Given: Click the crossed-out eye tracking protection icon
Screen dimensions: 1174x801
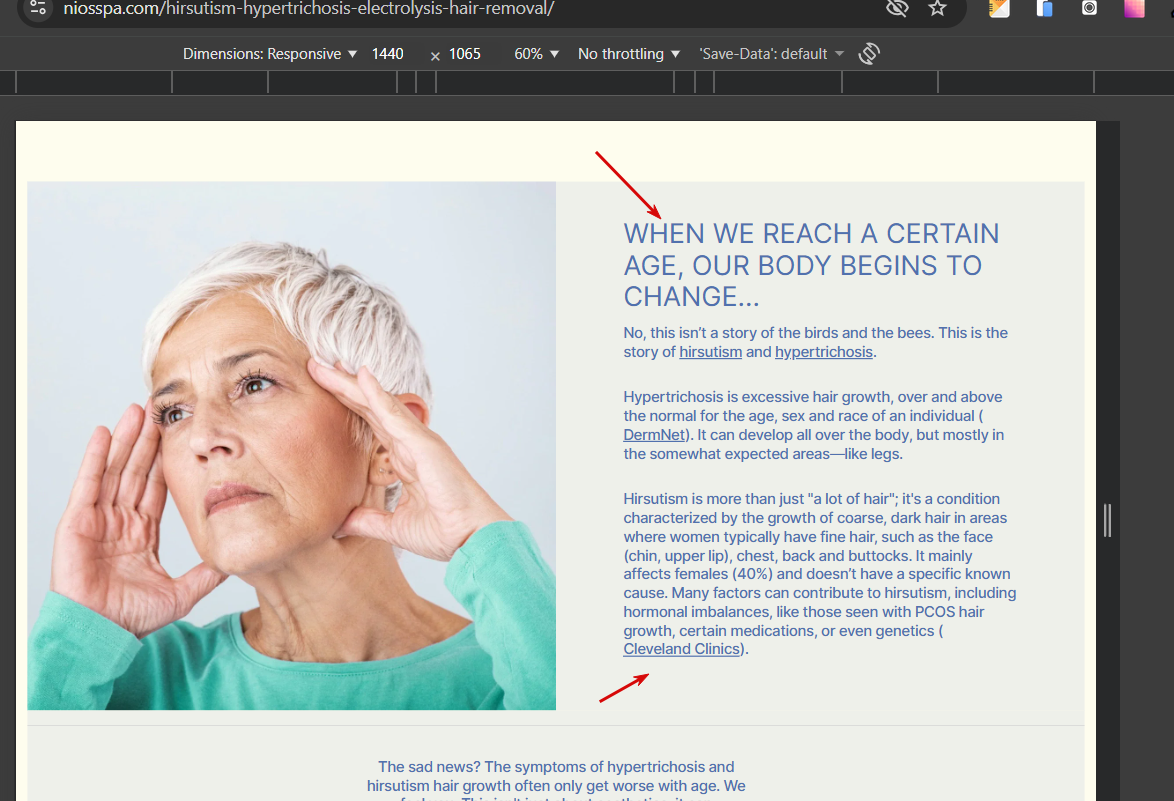Looking at the screenshot, I should click(x=897, y=8).
